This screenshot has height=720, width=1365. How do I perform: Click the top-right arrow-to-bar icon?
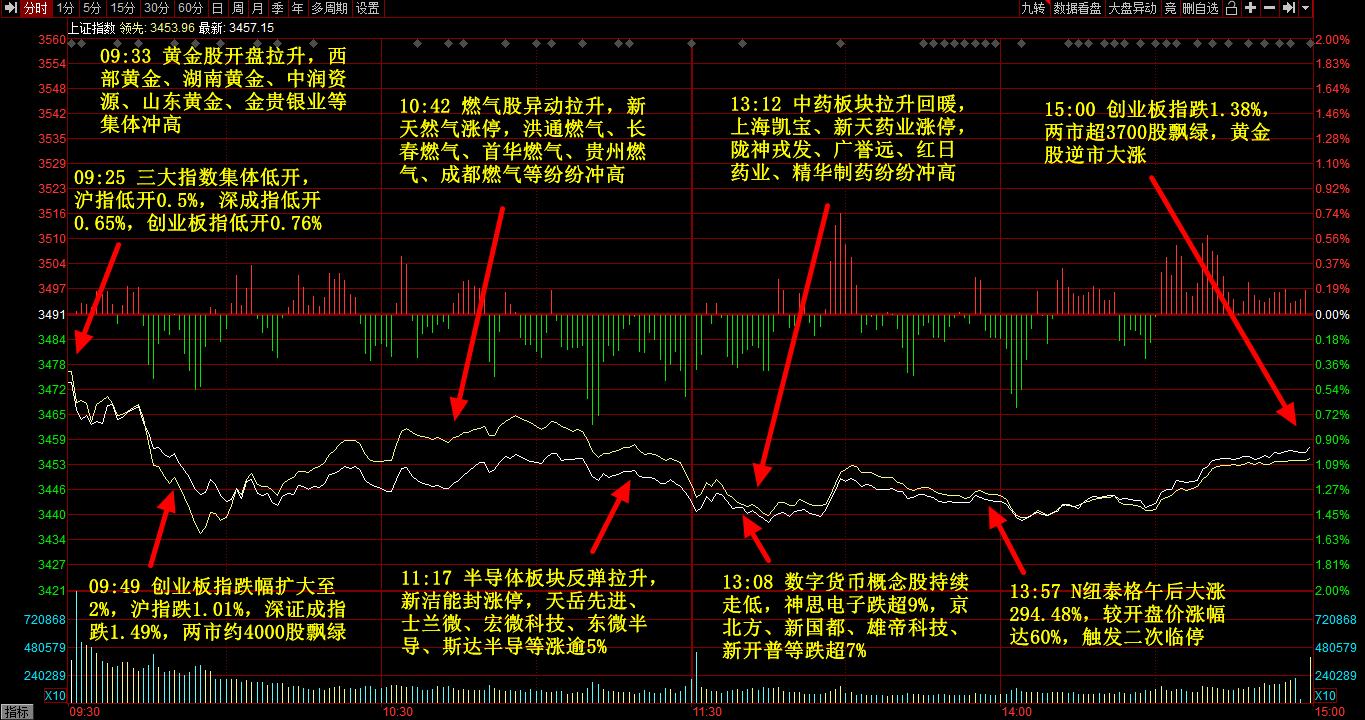point(1287,8)
